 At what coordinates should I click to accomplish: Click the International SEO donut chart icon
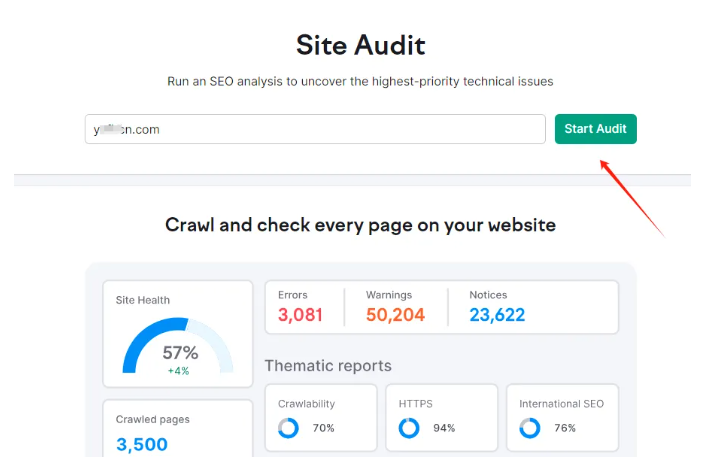(529, 428)
